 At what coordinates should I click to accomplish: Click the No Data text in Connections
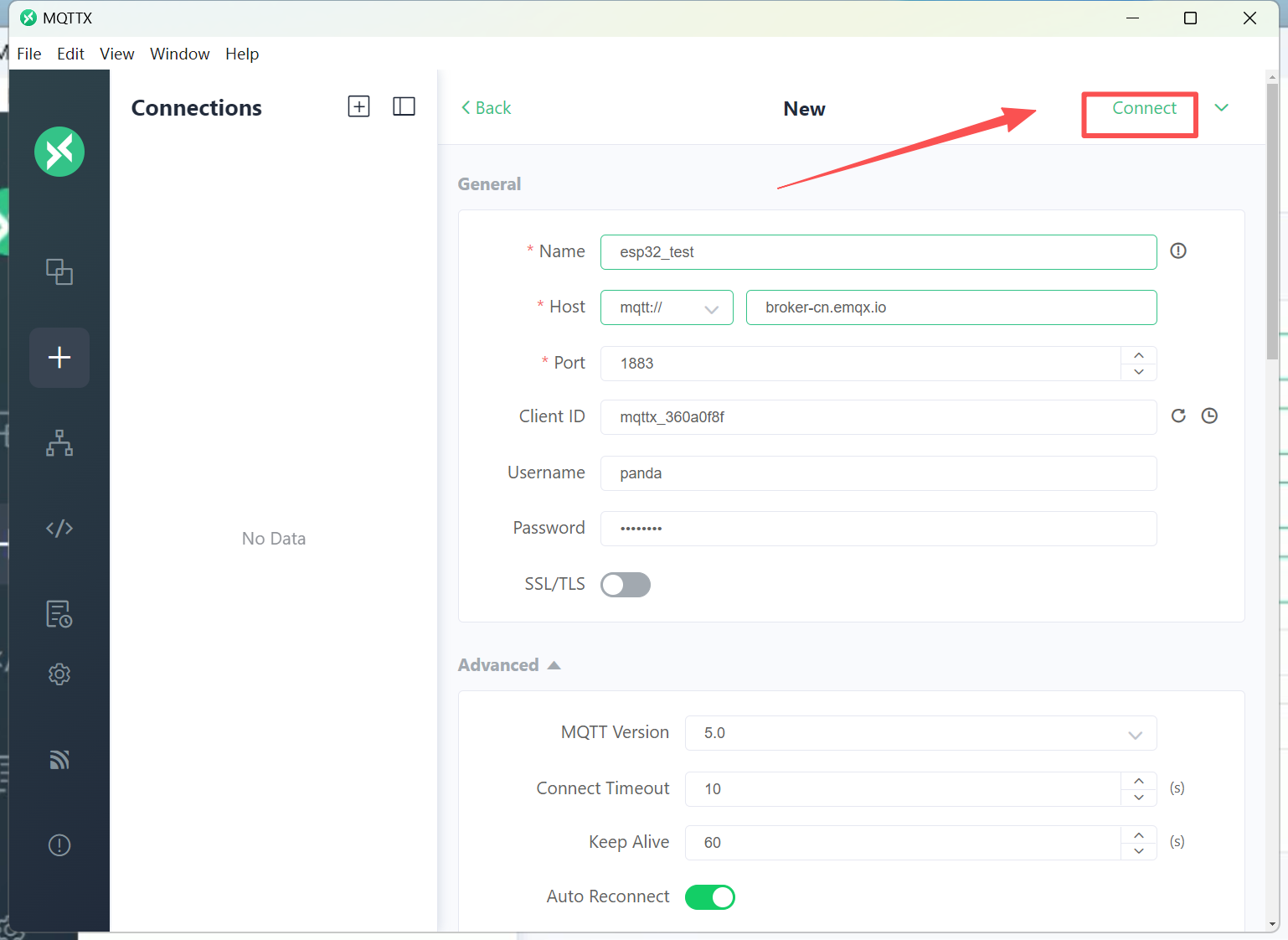(274, 539)
